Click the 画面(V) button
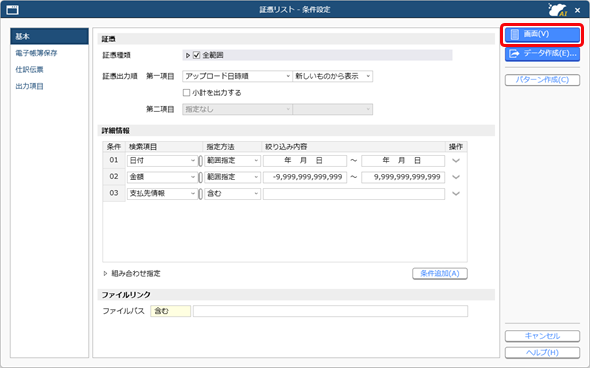This screenshot has width=590, height=368. coord(542,34)
